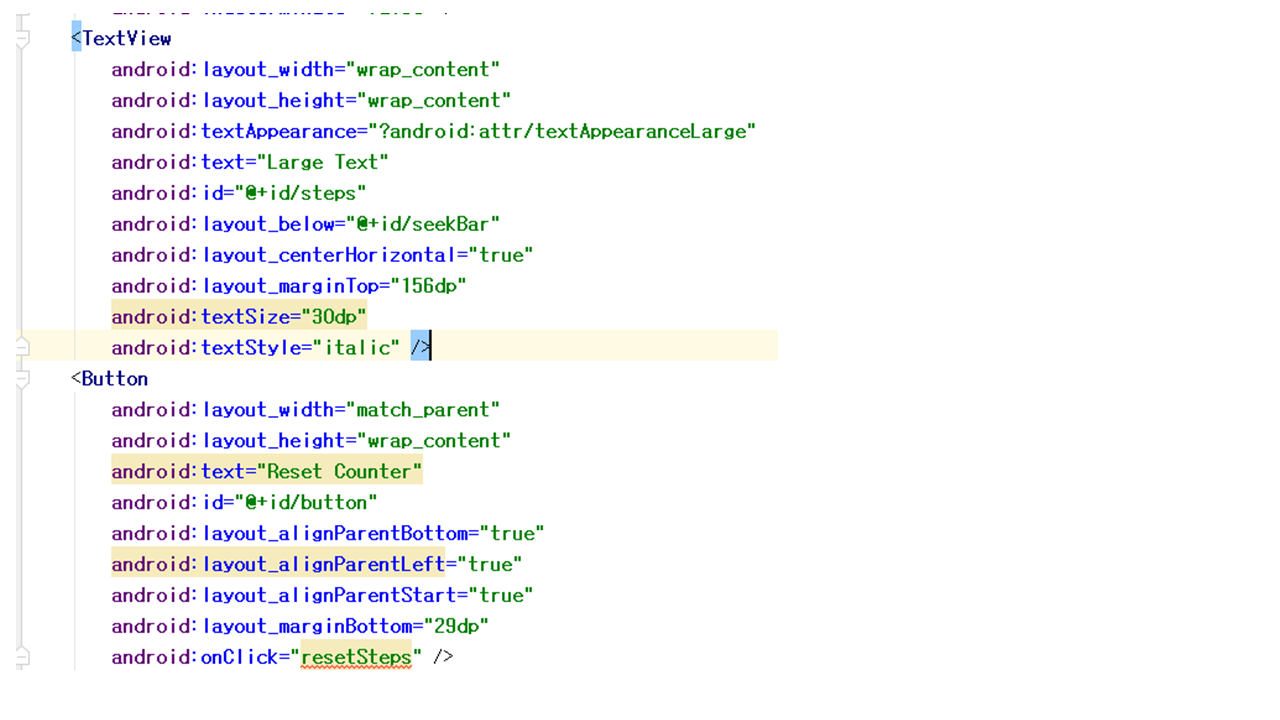Viewport: 1280px width, 720px height.
Task: Click the opening Button tag name
Action: click(x=114, y=378)
